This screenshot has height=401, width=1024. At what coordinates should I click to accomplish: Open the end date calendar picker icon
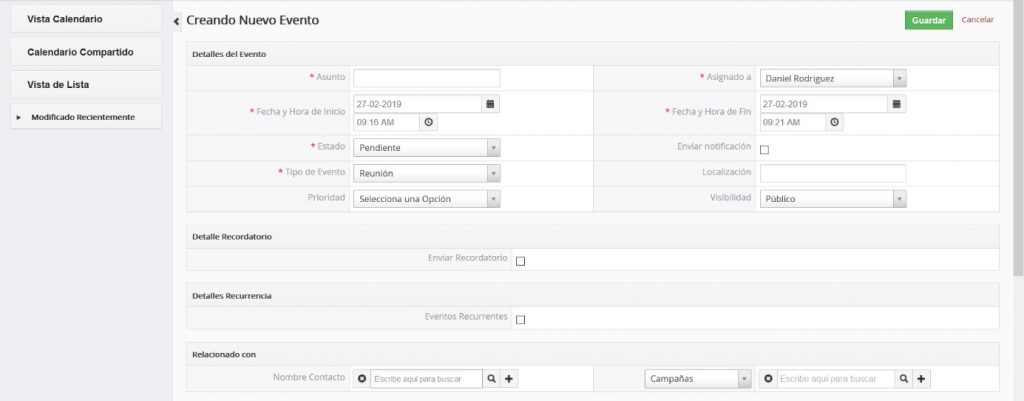(x=897, y=103)
